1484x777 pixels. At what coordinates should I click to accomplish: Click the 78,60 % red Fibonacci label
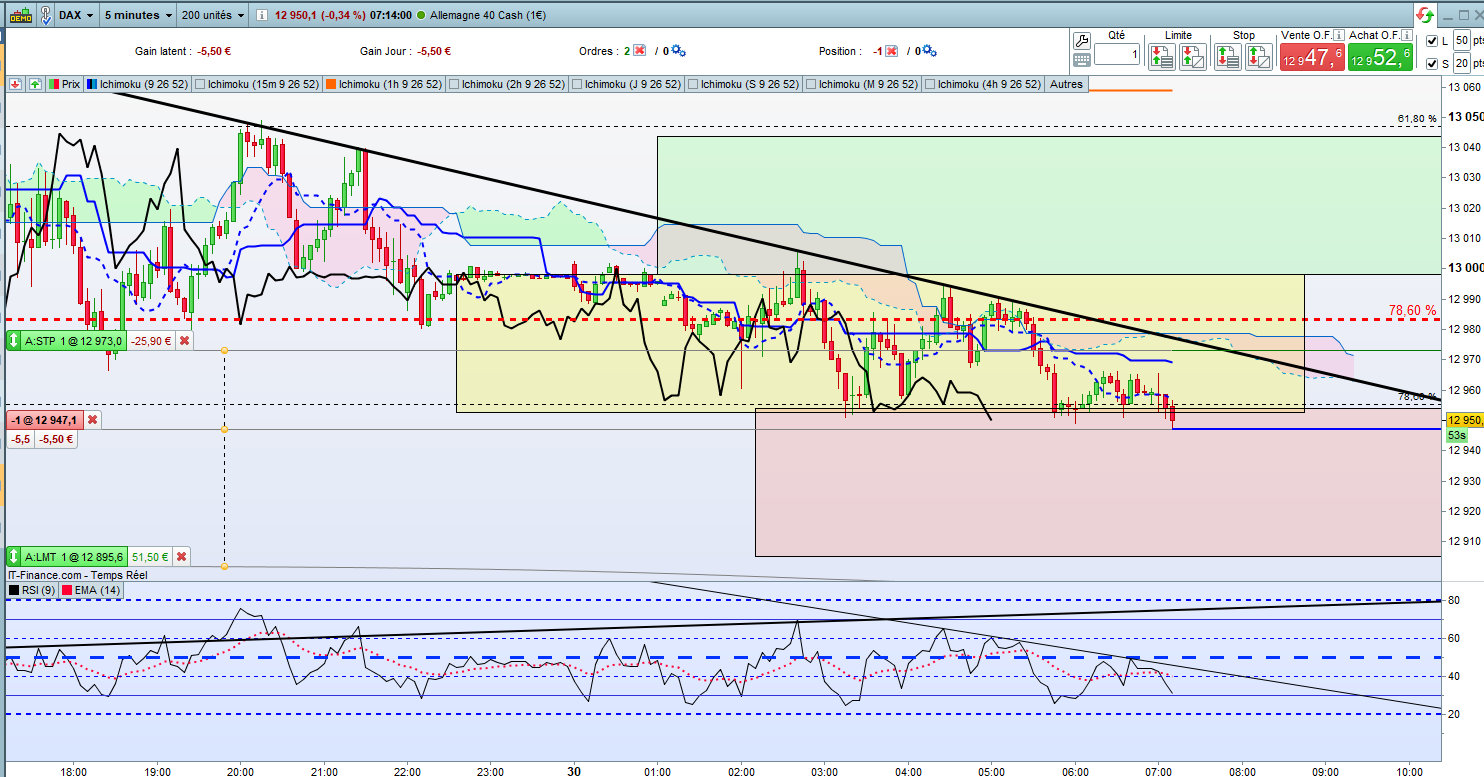[1413, 310]
